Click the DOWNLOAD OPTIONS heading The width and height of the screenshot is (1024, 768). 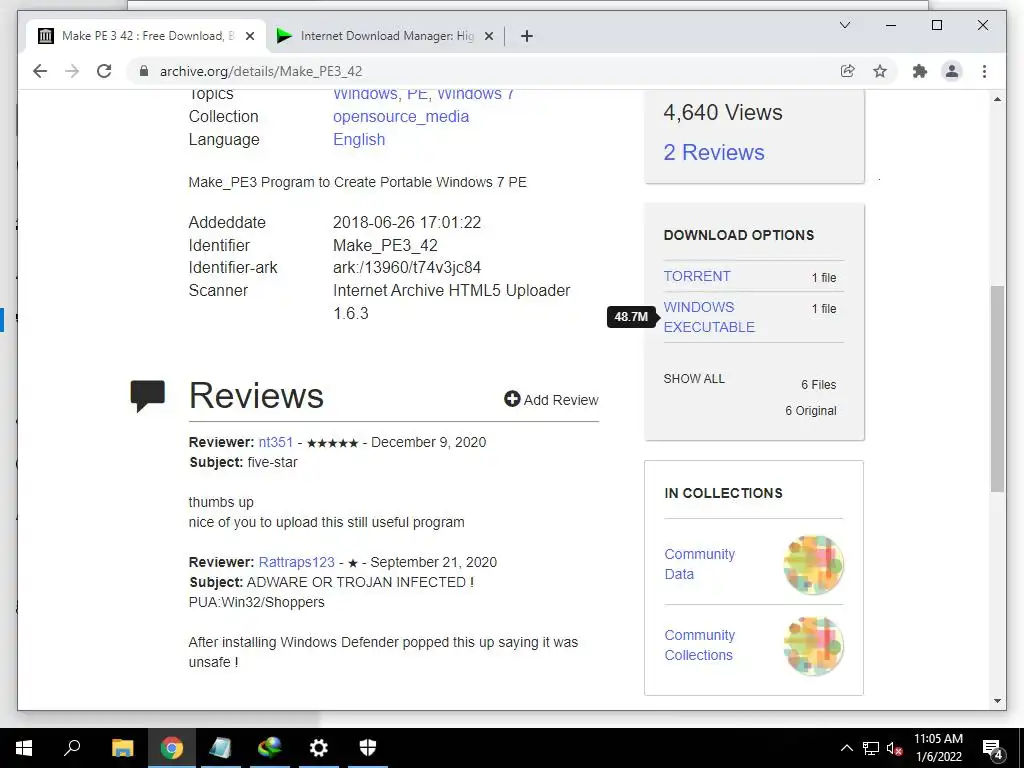point(739,235)
